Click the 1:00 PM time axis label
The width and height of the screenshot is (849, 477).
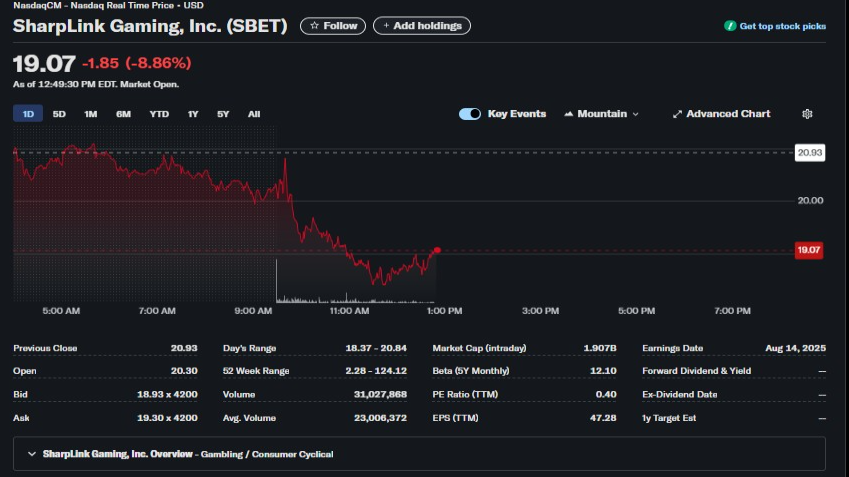[445, 311]
